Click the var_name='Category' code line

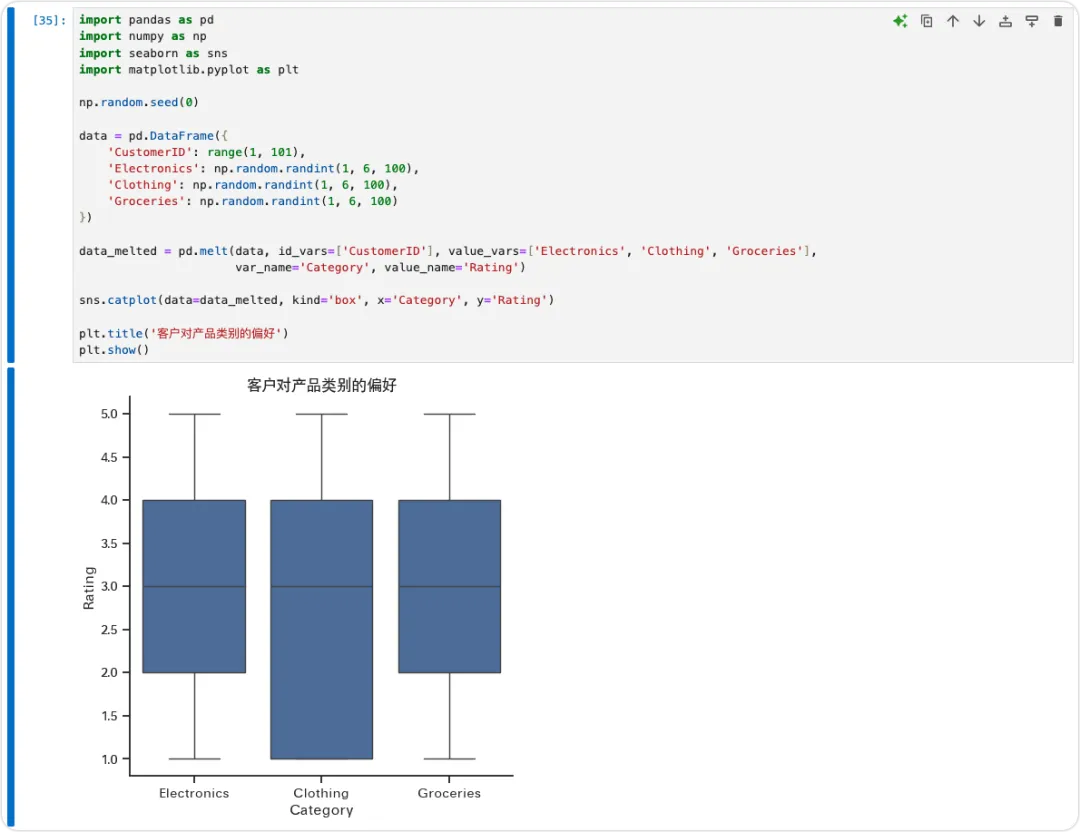pos(380,268)
